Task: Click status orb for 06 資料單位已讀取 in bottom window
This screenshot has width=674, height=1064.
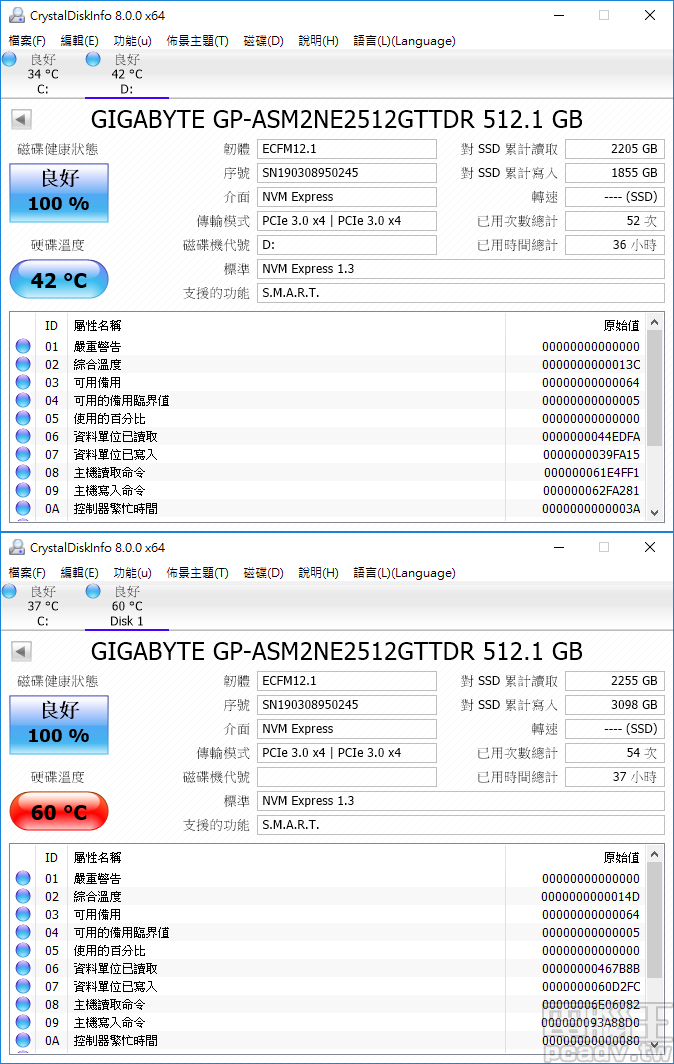Action: pyautogui.click(x=23, y=968)
